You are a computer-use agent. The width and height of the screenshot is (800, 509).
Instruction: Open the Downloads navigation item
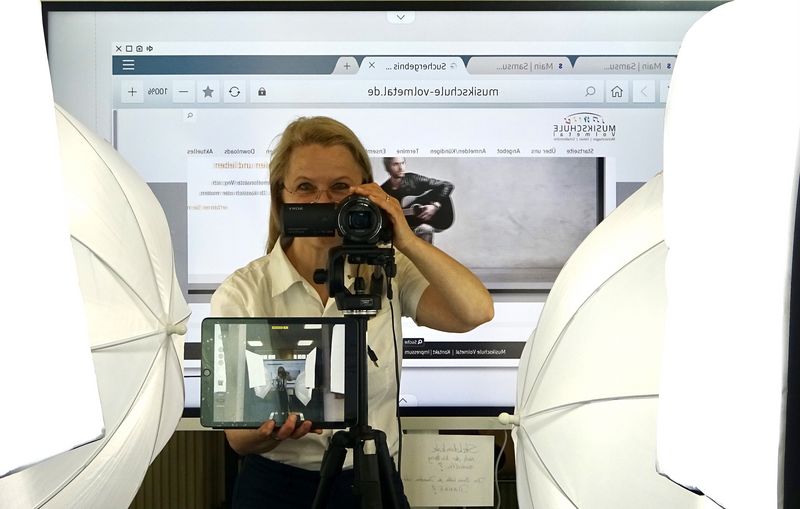pyautogui.click(x=239, y=151)
